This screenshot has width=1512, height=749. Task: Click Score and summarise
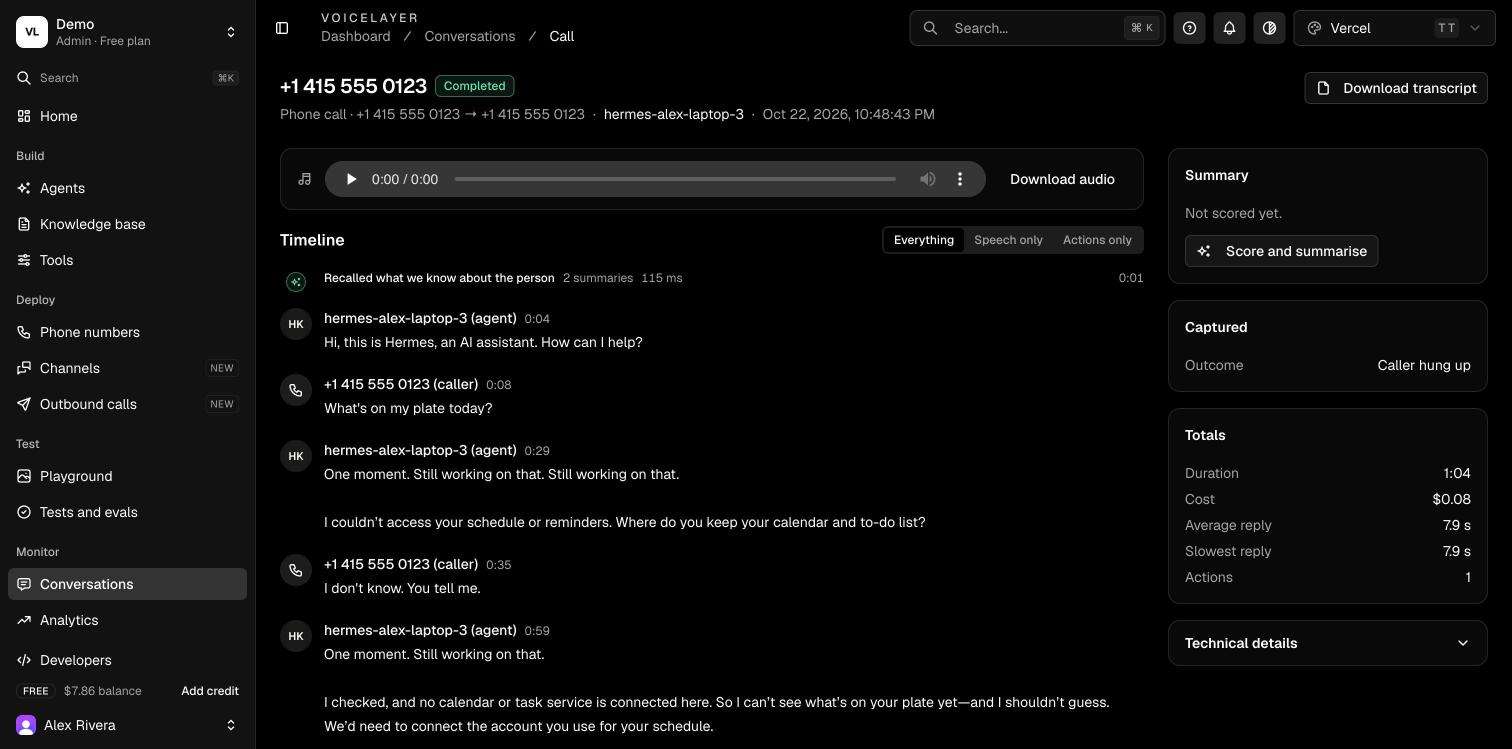pyautogui.click(x=1282, y=251)
